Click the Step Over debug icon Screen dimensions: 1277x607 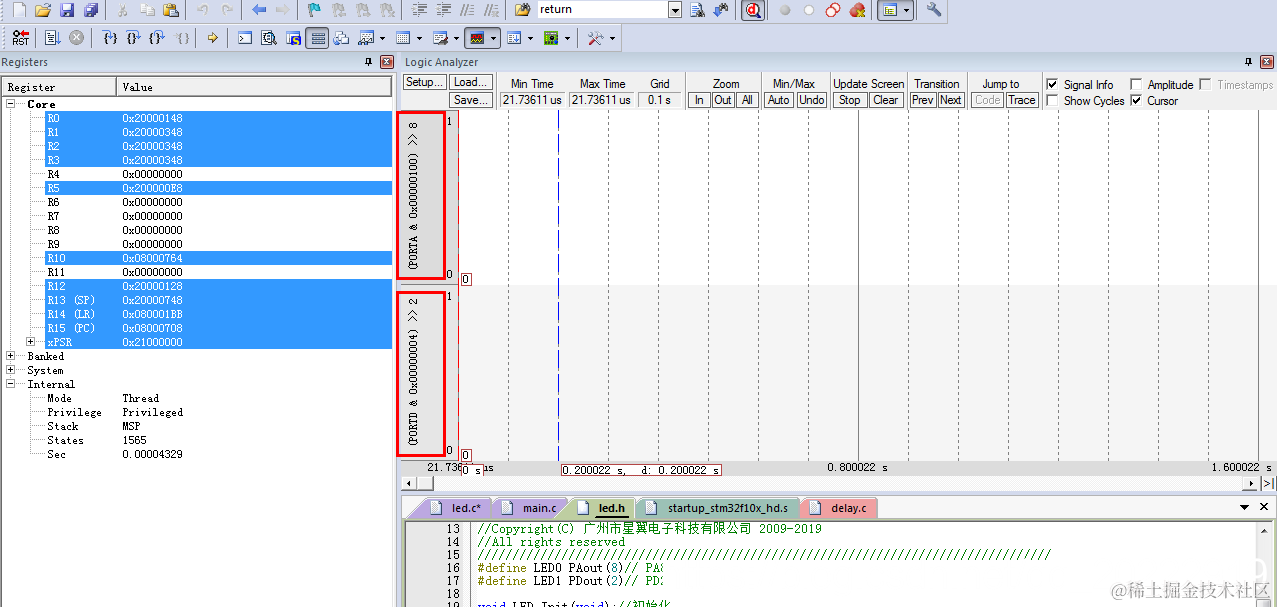(133, 38)
